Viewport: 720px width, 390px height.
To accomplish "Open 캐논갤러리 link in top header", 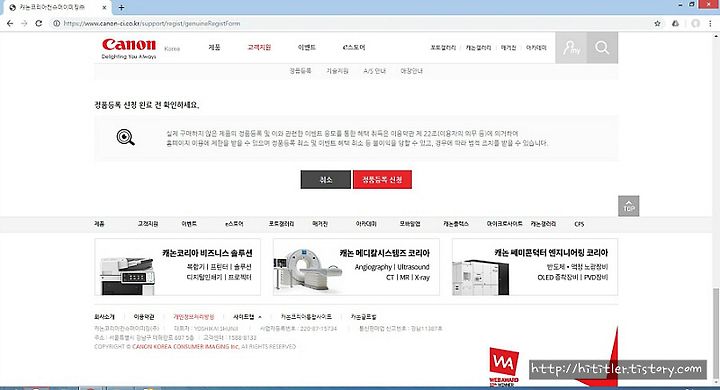I will click(478, 48).
